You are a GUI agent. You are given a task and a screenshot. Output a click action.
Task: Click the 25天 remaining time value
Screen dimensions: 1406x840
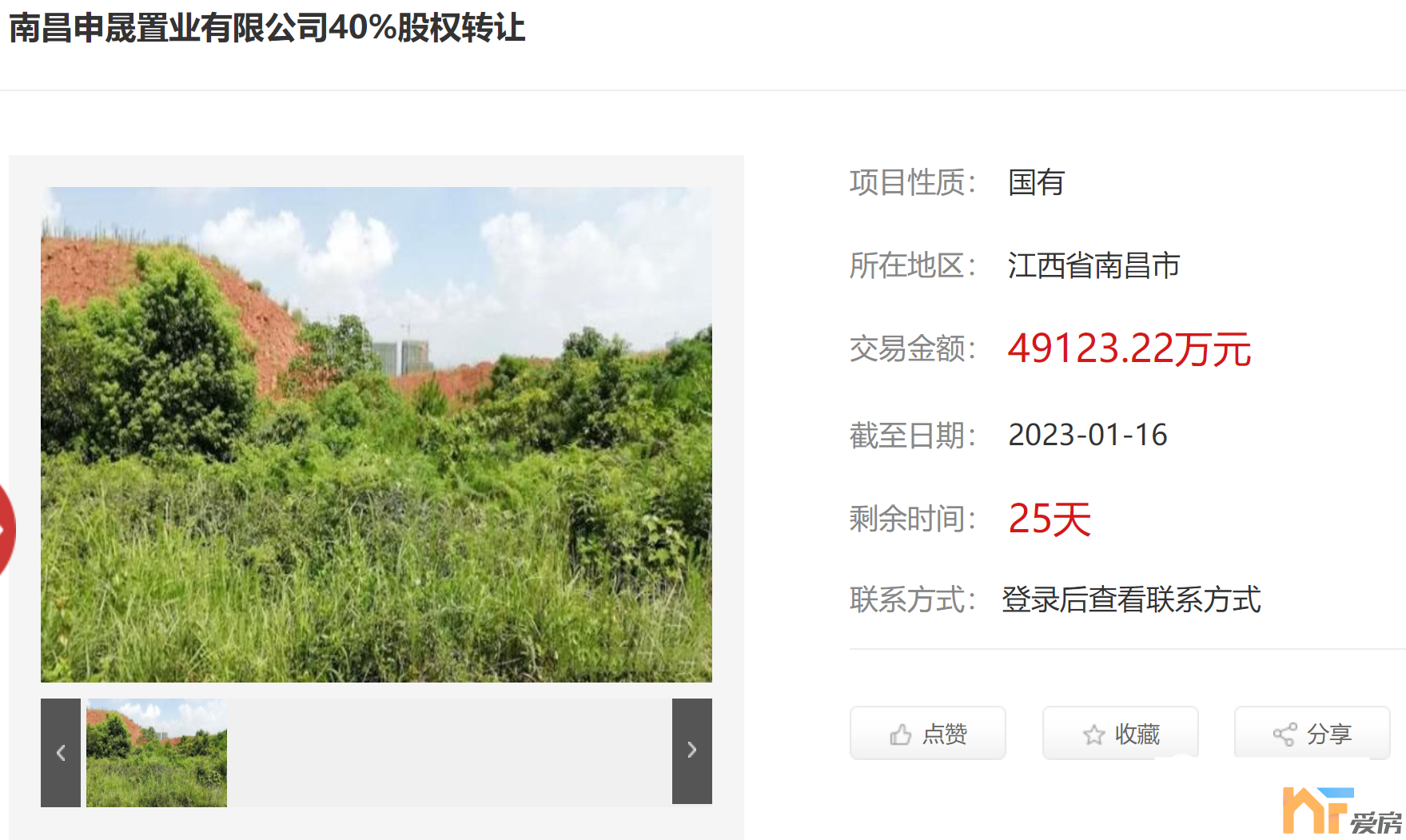(x=1050, y=519)
